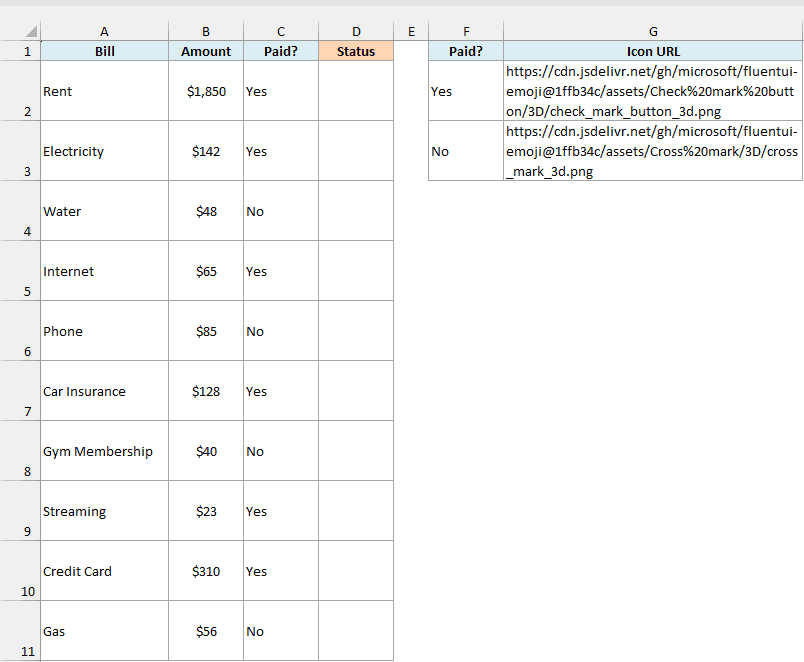This screenshot has width=804, height=662.
Task: Select the 'Phone' cell
Action: coord(105,331)
